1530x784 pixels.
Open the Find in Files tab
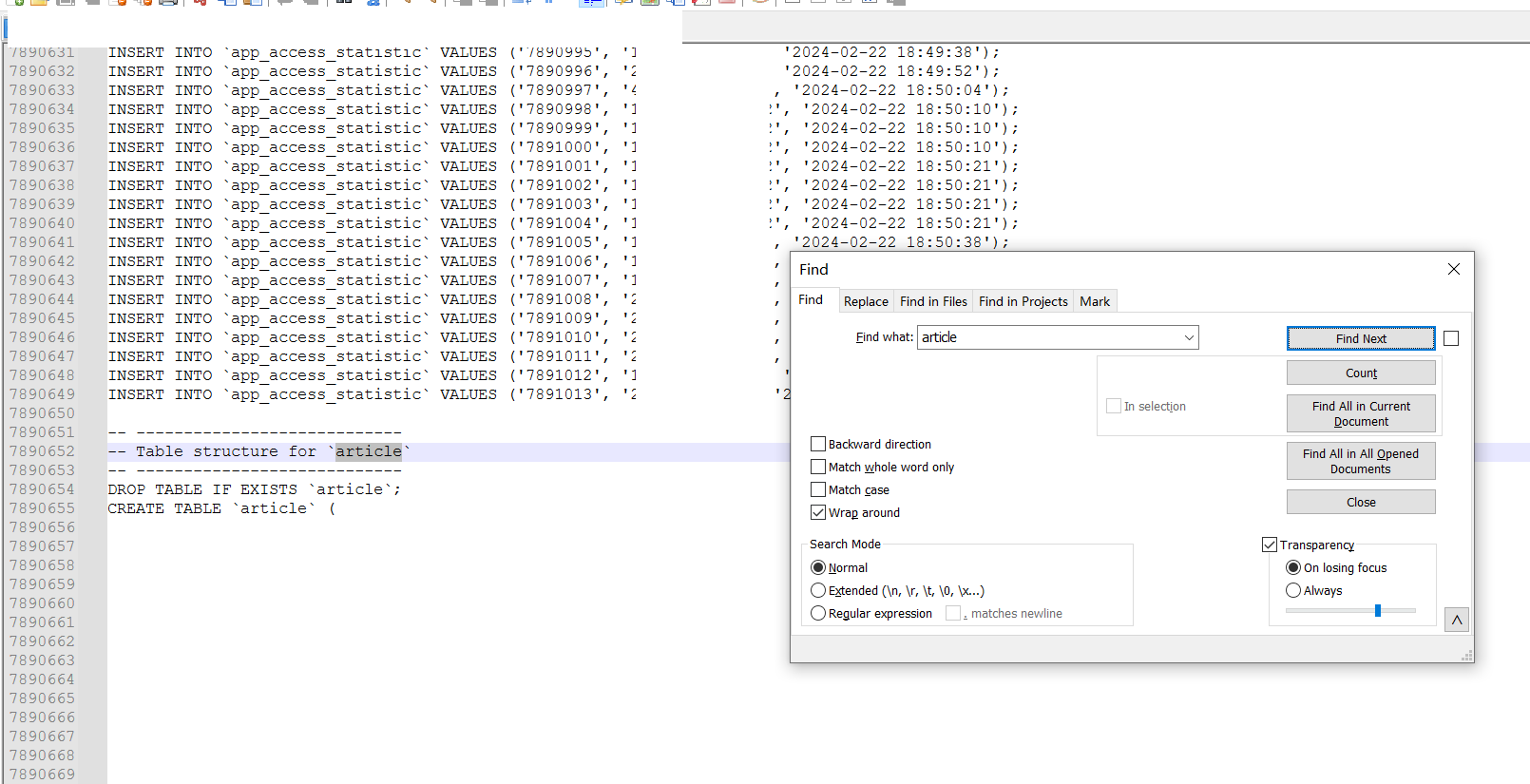(933, 301)
